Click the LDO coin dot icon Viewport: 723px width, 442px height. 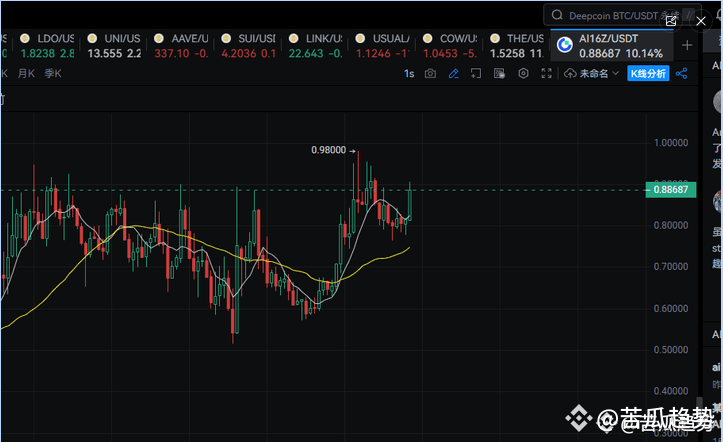(25, 38)
